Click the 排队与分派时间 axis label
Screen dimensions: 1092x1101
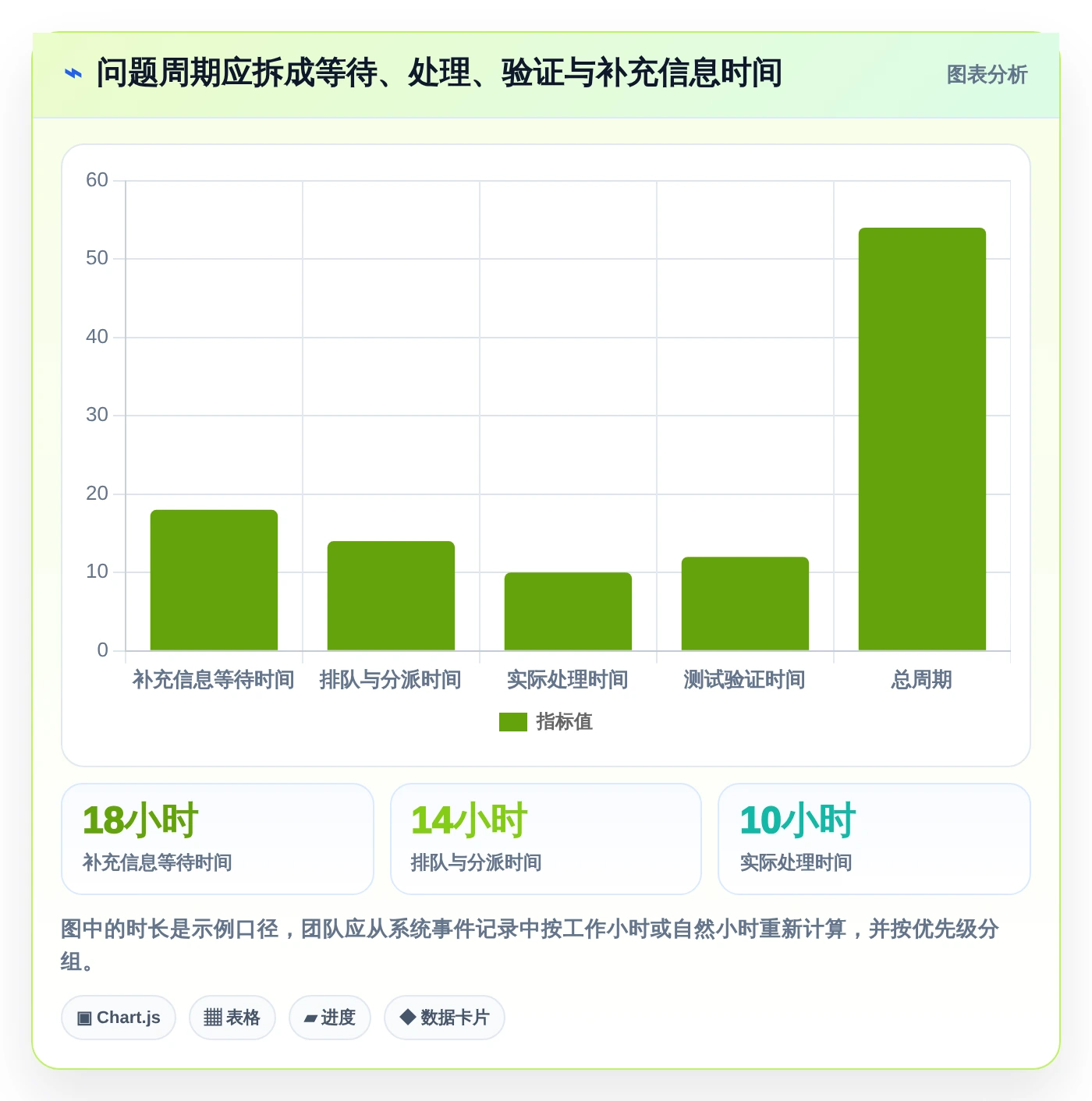(x=391, y=680)
